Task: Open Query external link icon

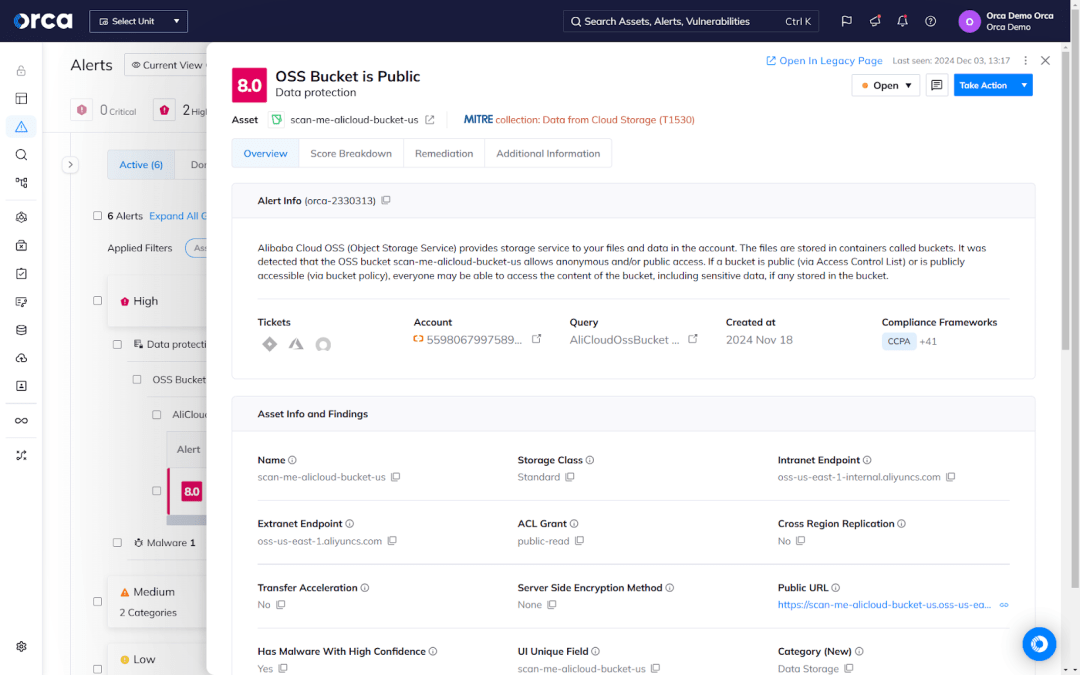Action: click(x=693, y=339)
